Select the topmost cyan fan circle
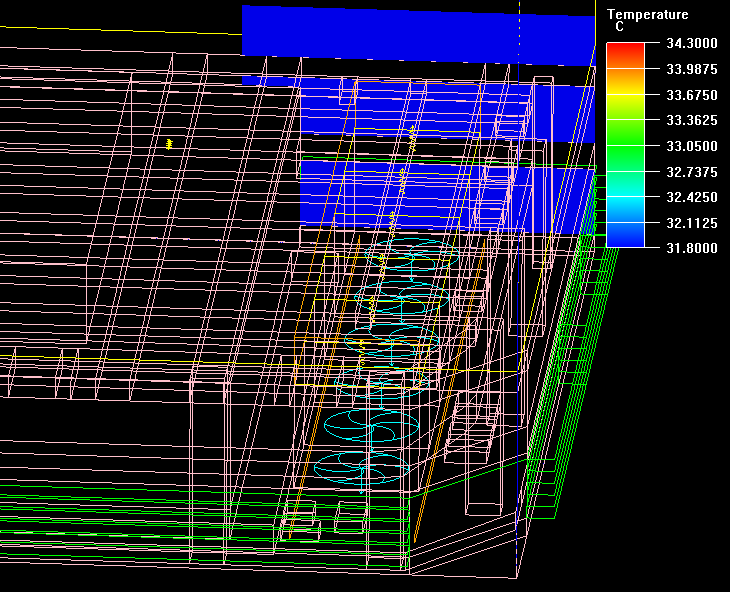Screen dimensions: 730x592 tap(411, 257)
